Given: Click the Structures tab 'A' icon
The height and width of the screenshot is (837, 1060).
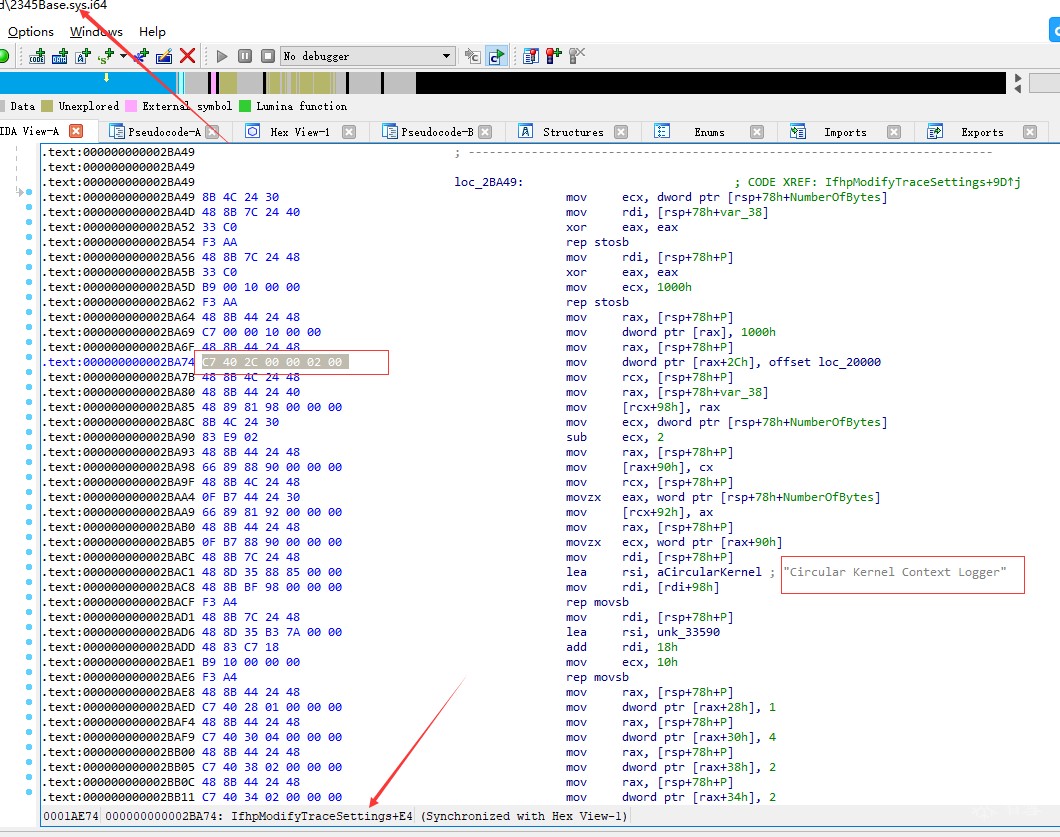Looking at the screenshot, I should (x=525, y=131).
